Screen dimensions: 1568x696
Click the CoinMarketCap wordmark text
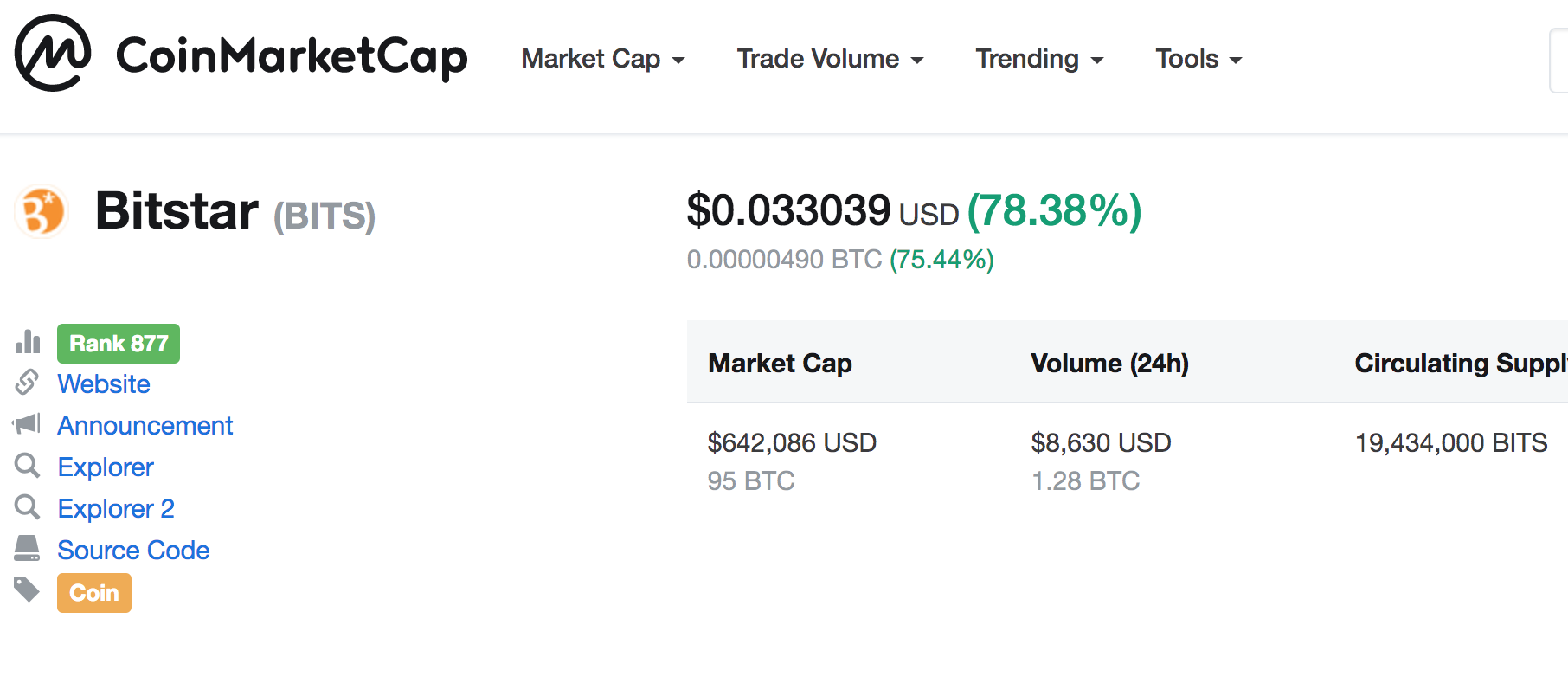pyautogui.click(x=292, y=57)
